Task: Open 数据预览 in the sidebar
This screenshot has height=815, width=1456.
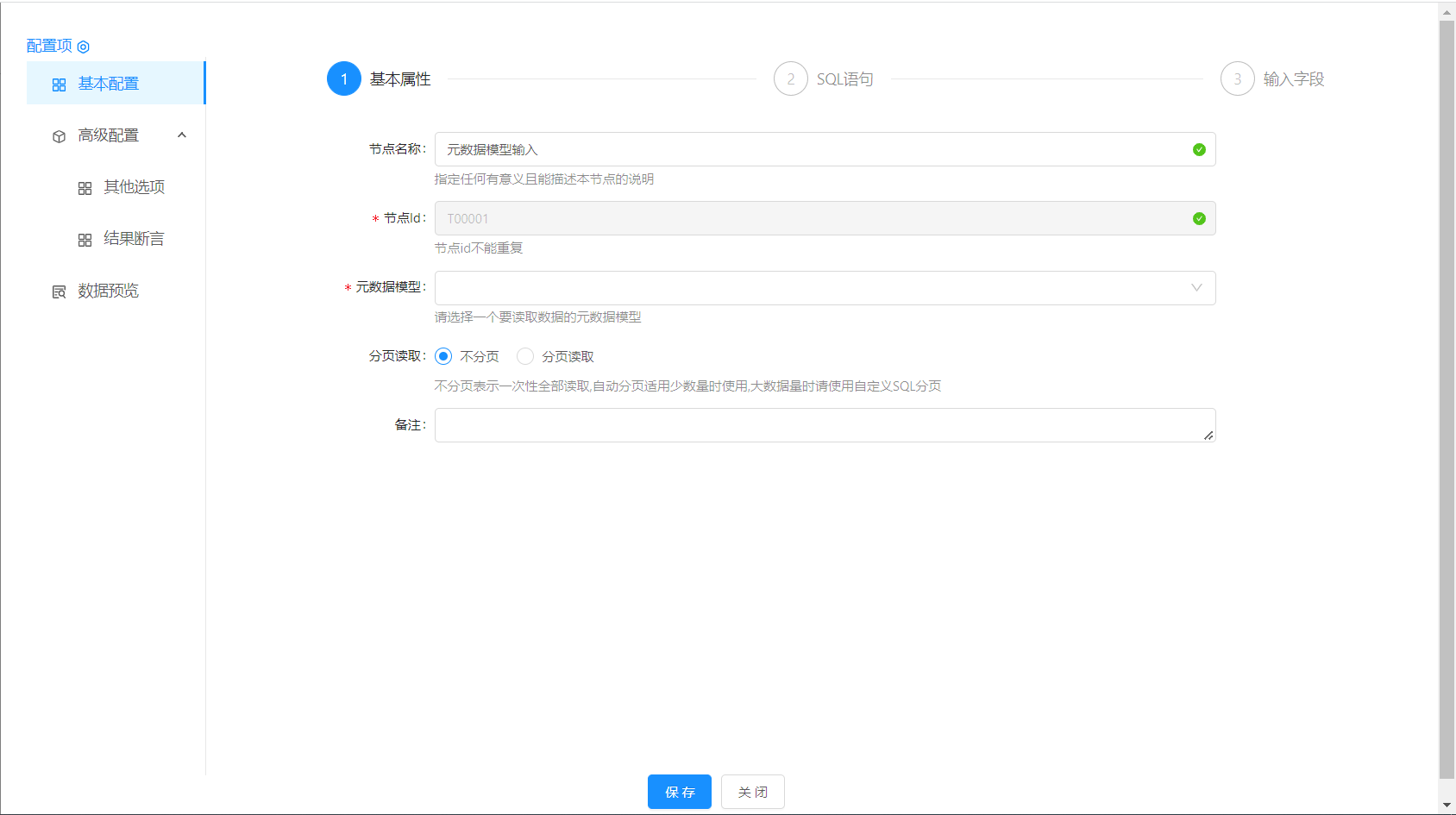Action: pos(108,291)
